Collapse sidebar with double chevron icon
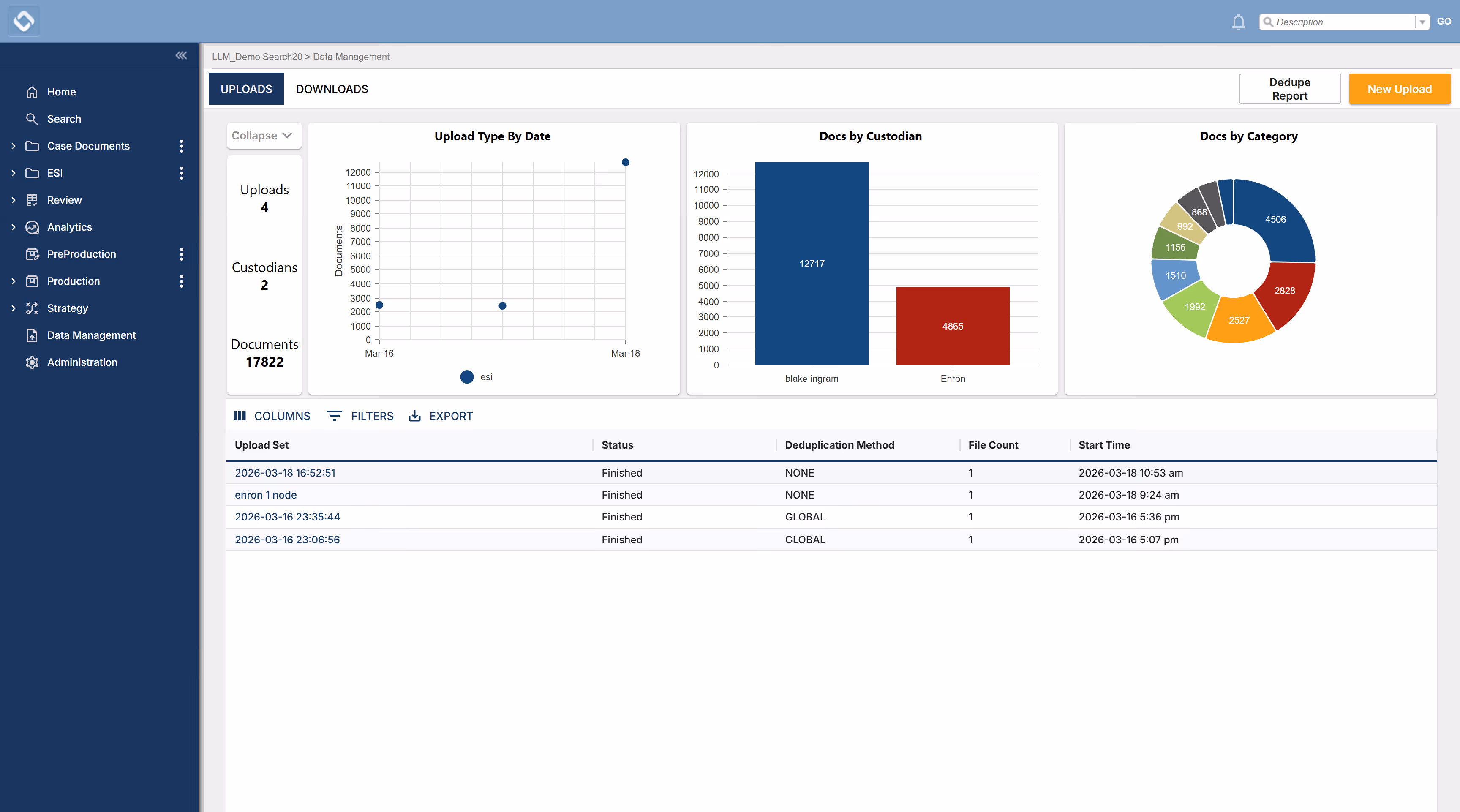The image size is (1460, 812). 181,55
